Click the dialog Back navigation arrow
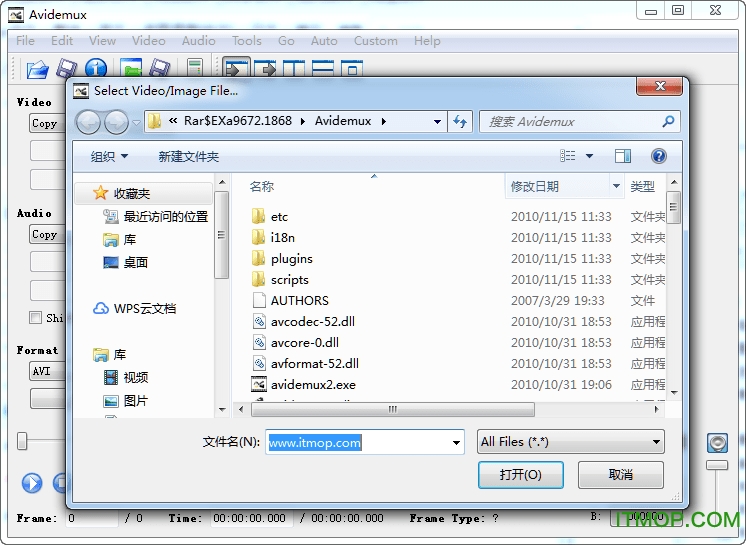Screen dimensions: 746x545 point(88,122)
